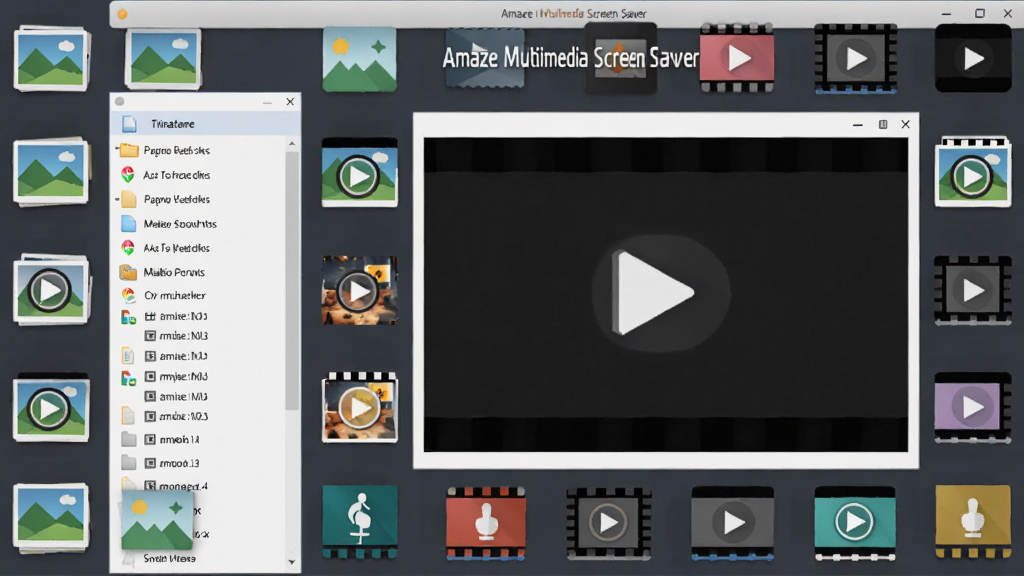Minimize the file list panel
Screen dimensions: 1024x576
tap(267, 103)
